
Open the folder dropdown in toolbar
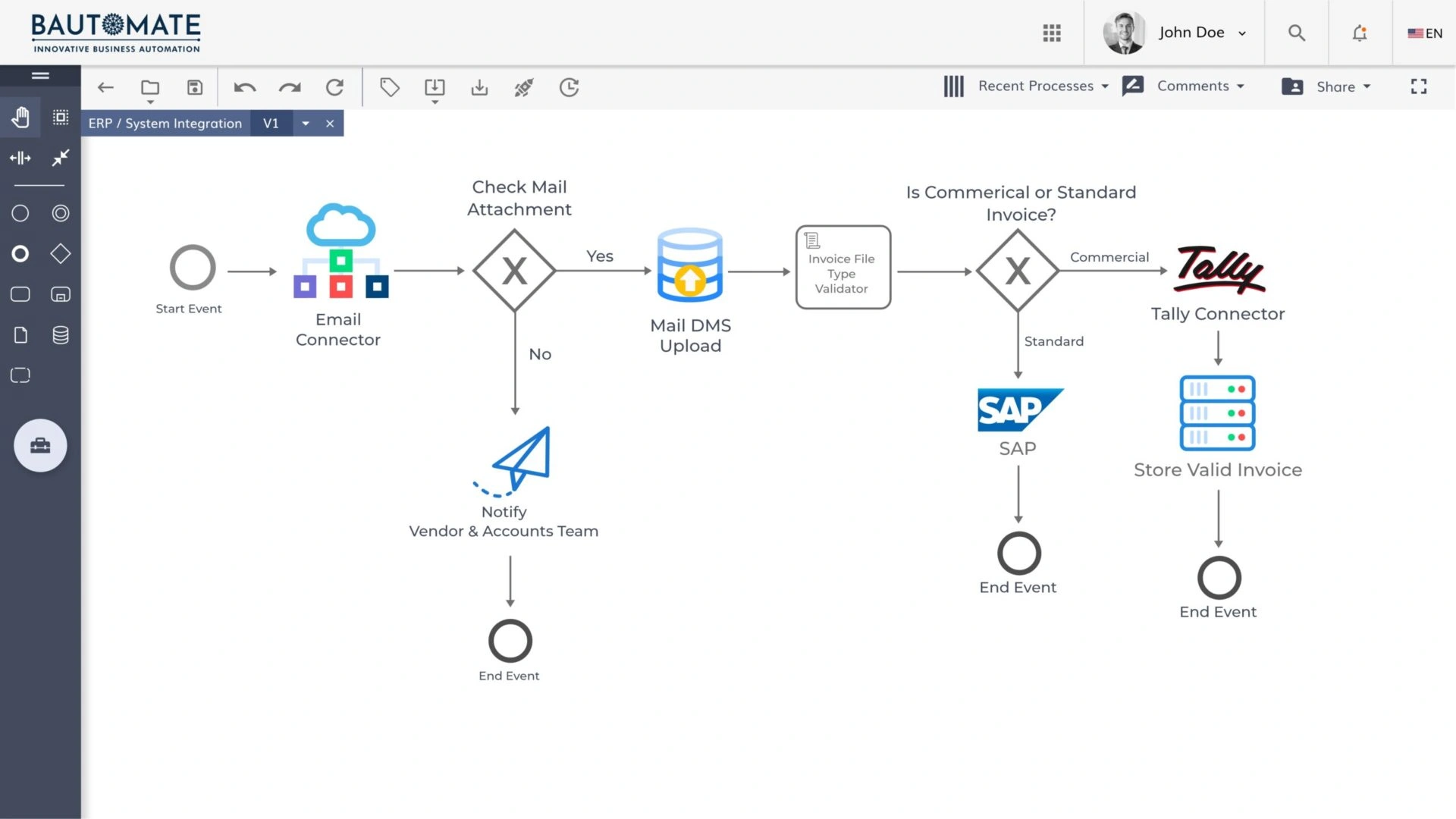(x=150, y=89)
